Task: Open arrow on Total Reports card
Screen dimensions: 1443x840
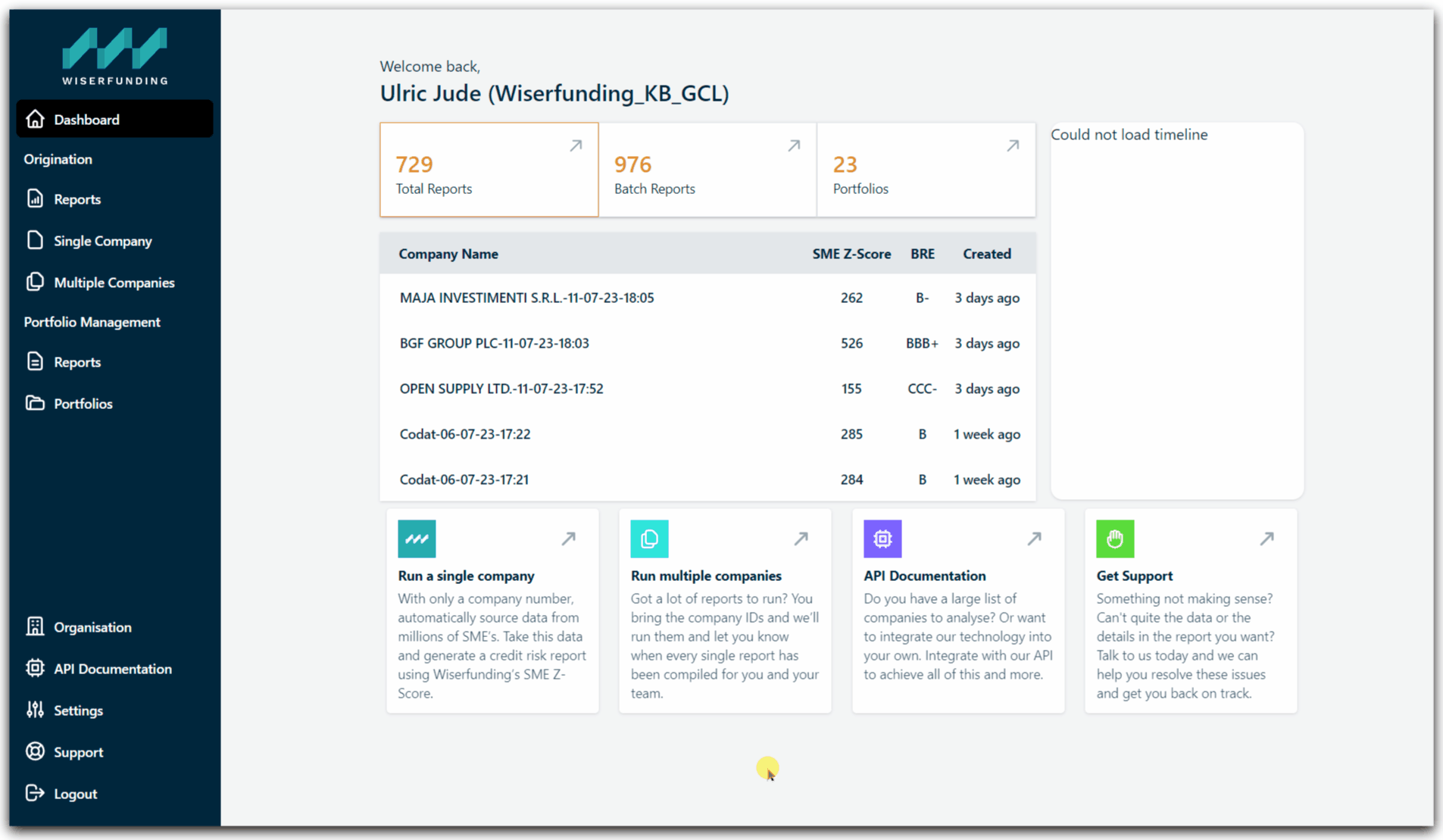Action: pyautogui.click(x=576, y=145)
